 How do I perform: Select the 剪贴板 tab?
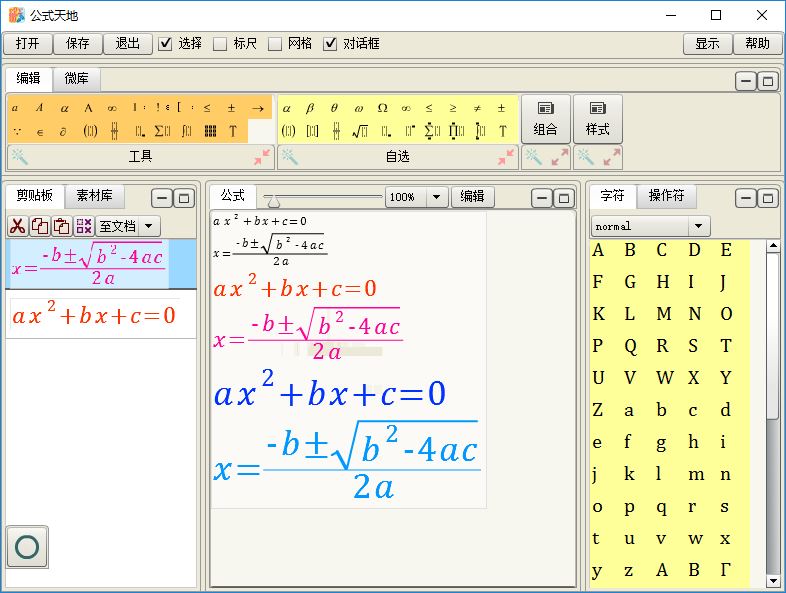coord(34,195)
